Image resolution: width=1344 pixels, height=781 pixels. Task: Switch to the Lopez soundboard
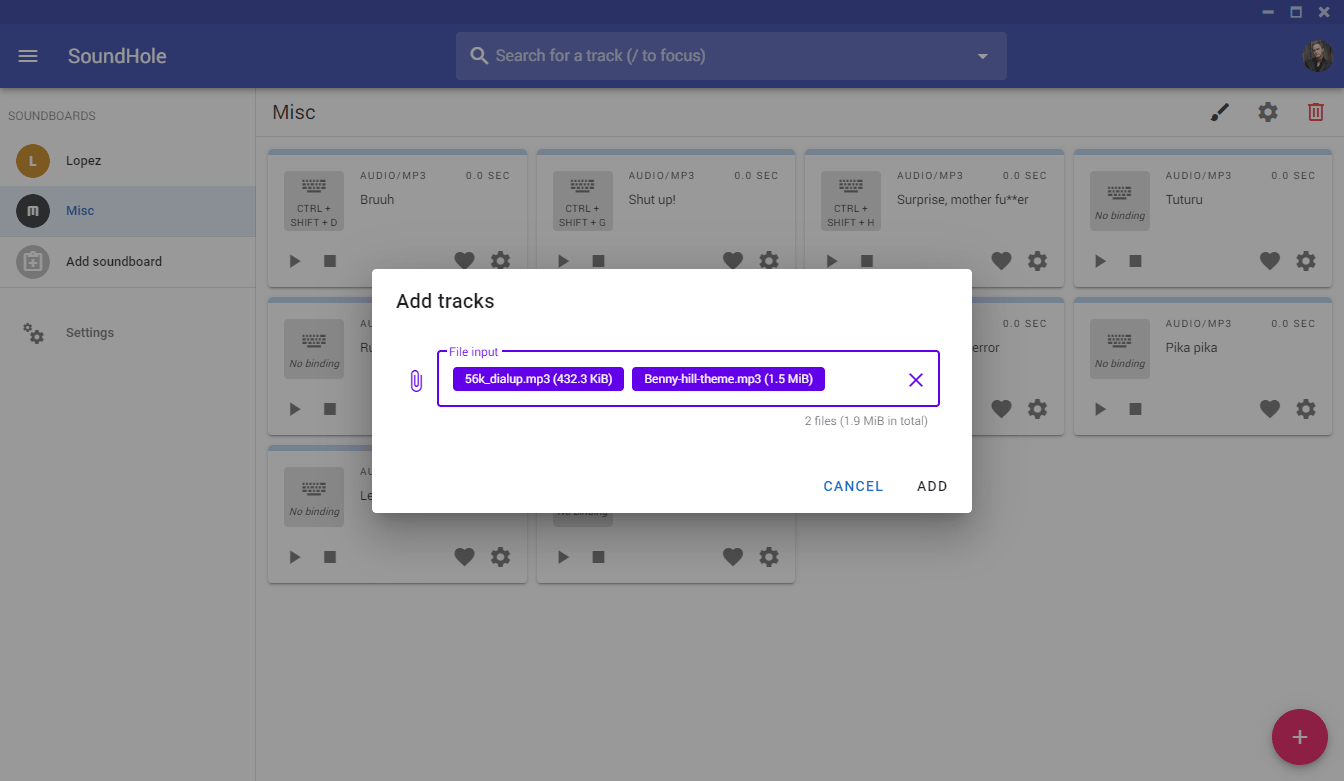84,161
